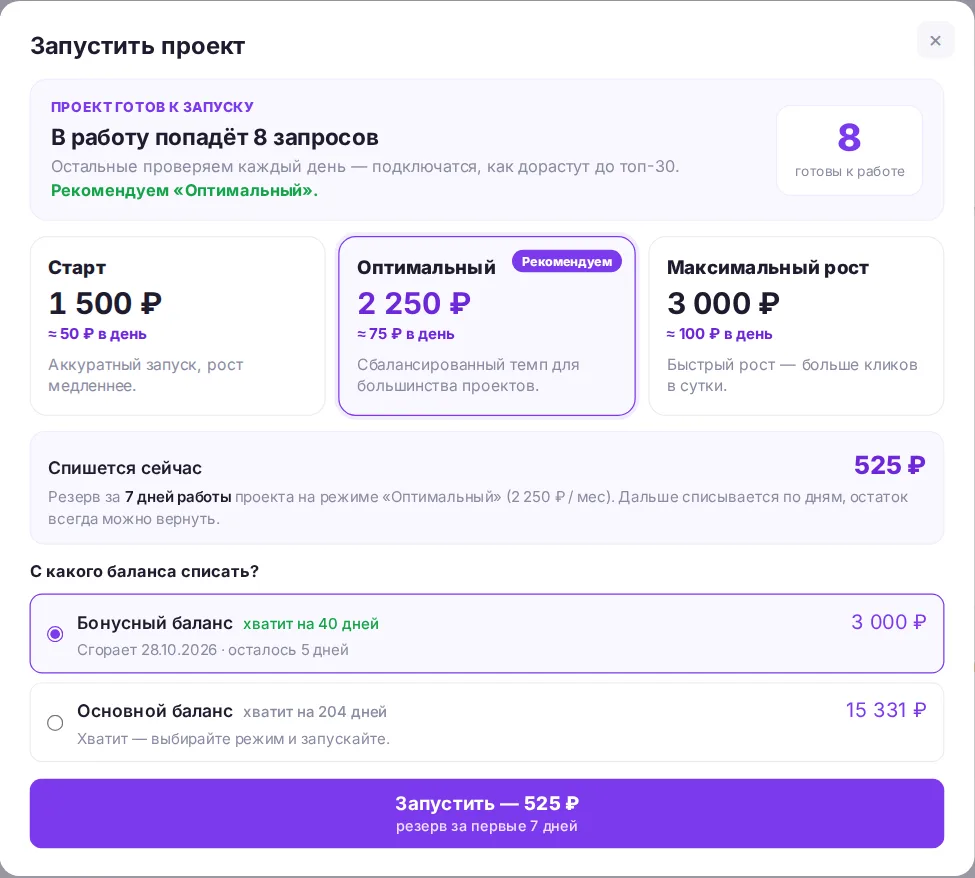Screen dimensions: 975x878
Task: Click «Сгорает 28.10.2026 · осталось 5 дней» text
Action: click(213, 650)
